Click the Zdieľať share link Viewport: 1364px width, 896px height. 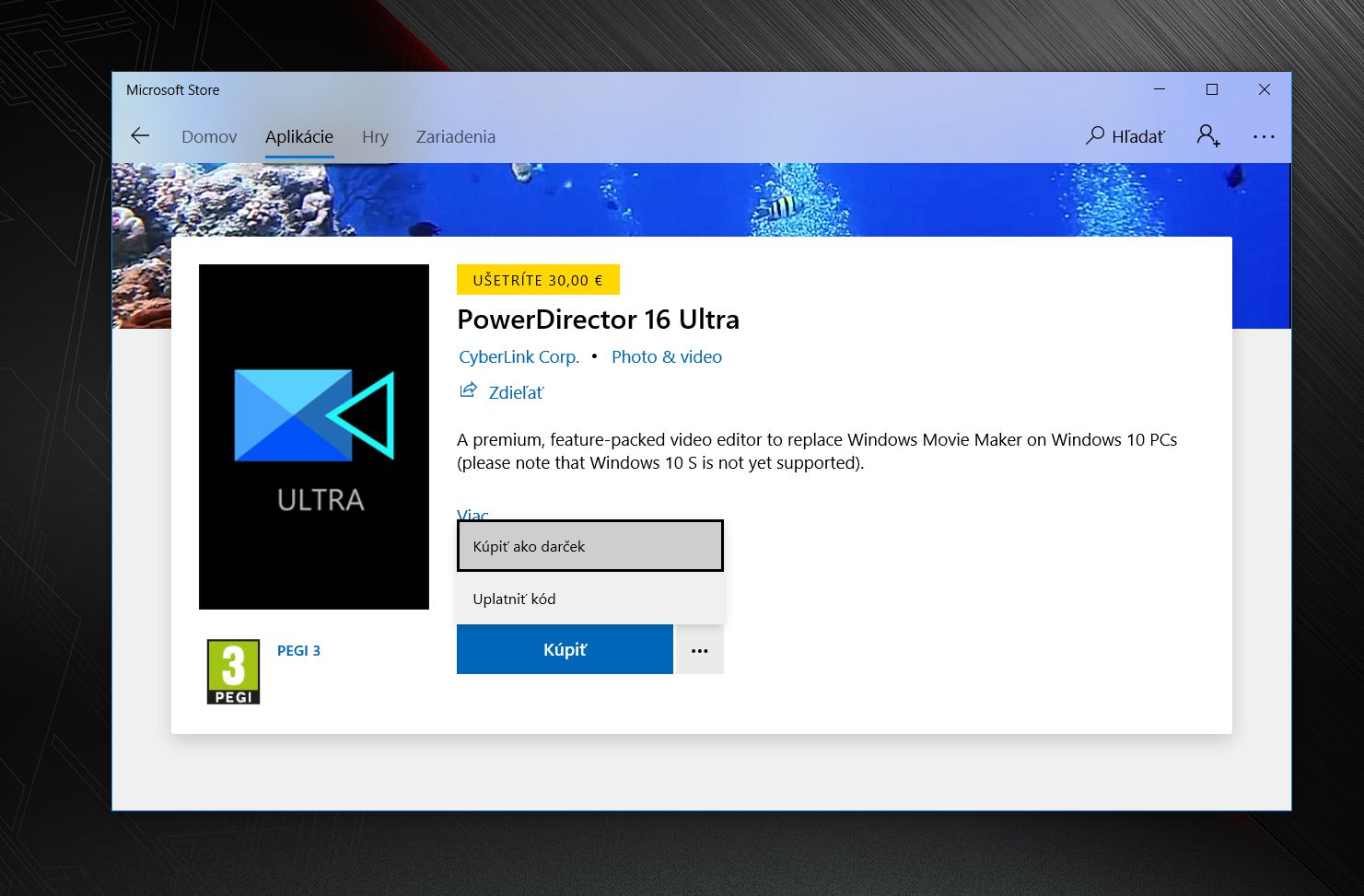502,391
